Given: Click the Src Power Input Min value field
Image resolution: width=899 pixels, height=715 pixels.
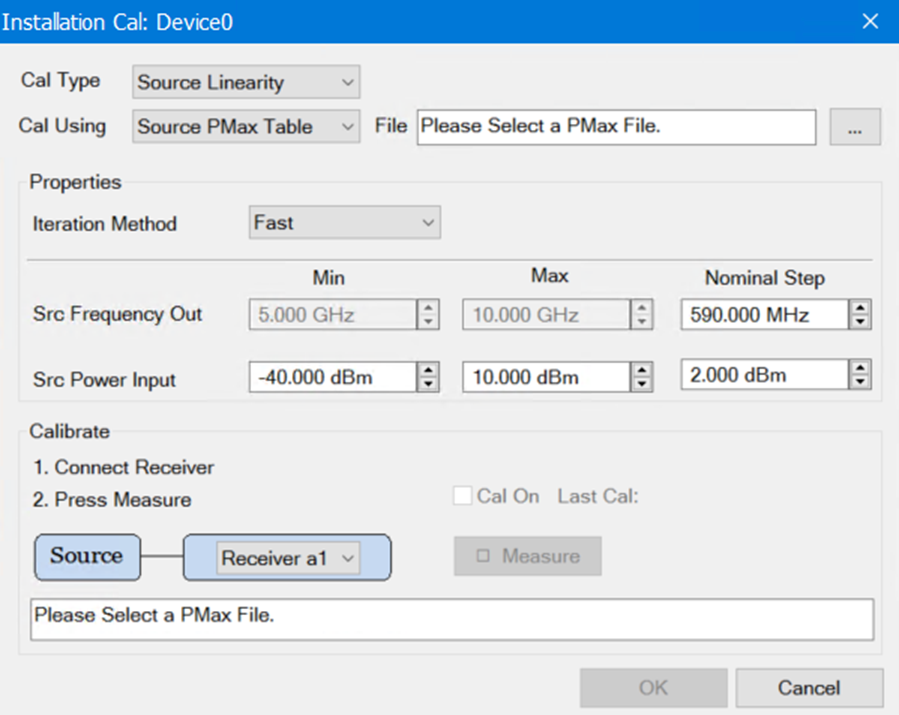Looking at the screenshot, I should [x=332, y=377].
